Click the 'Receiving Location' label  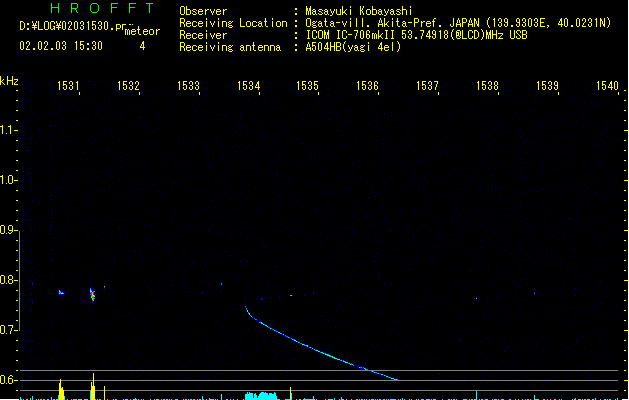(233, 23)
